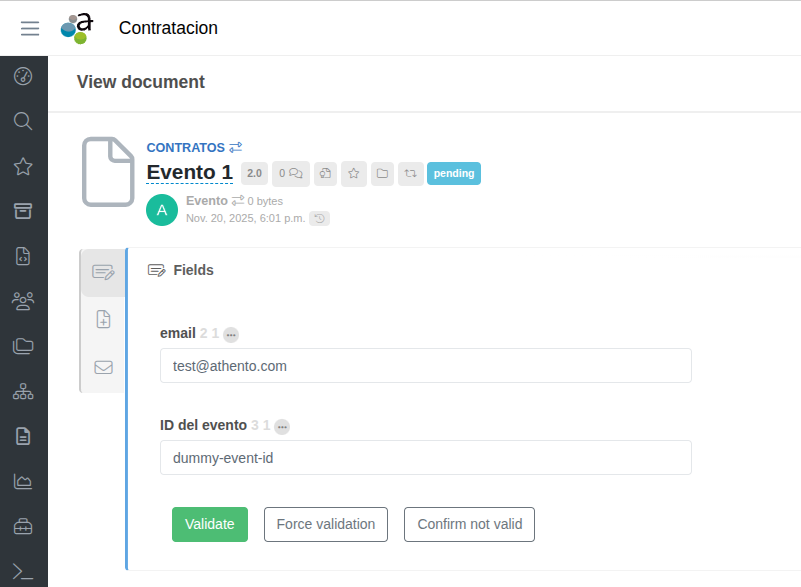Open the terminal prompt icon in sidebar
The image size is (801, 587).
click(x=23, y=571)
